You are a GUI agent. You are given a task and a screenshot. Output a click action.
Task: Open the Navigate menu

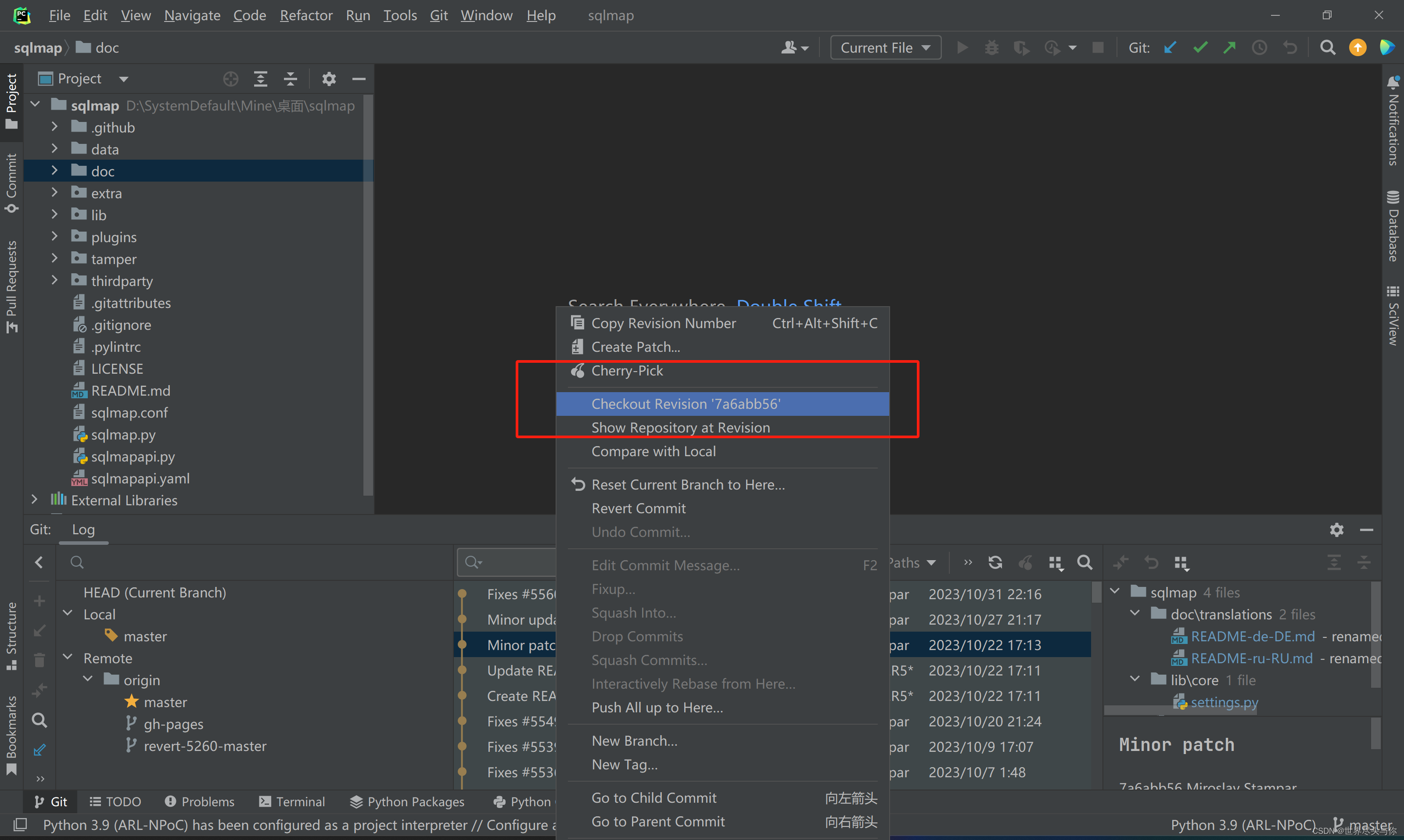click(x=192, y=15)
